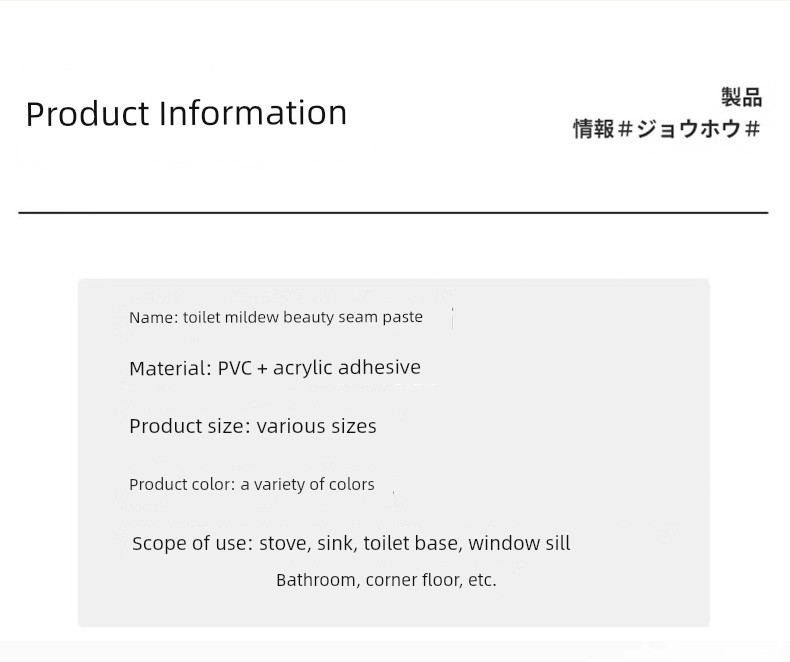The height and width of the screenshot is (662, 790).
Task: Select the Japanese 製品 text
Action: point(741,97)
